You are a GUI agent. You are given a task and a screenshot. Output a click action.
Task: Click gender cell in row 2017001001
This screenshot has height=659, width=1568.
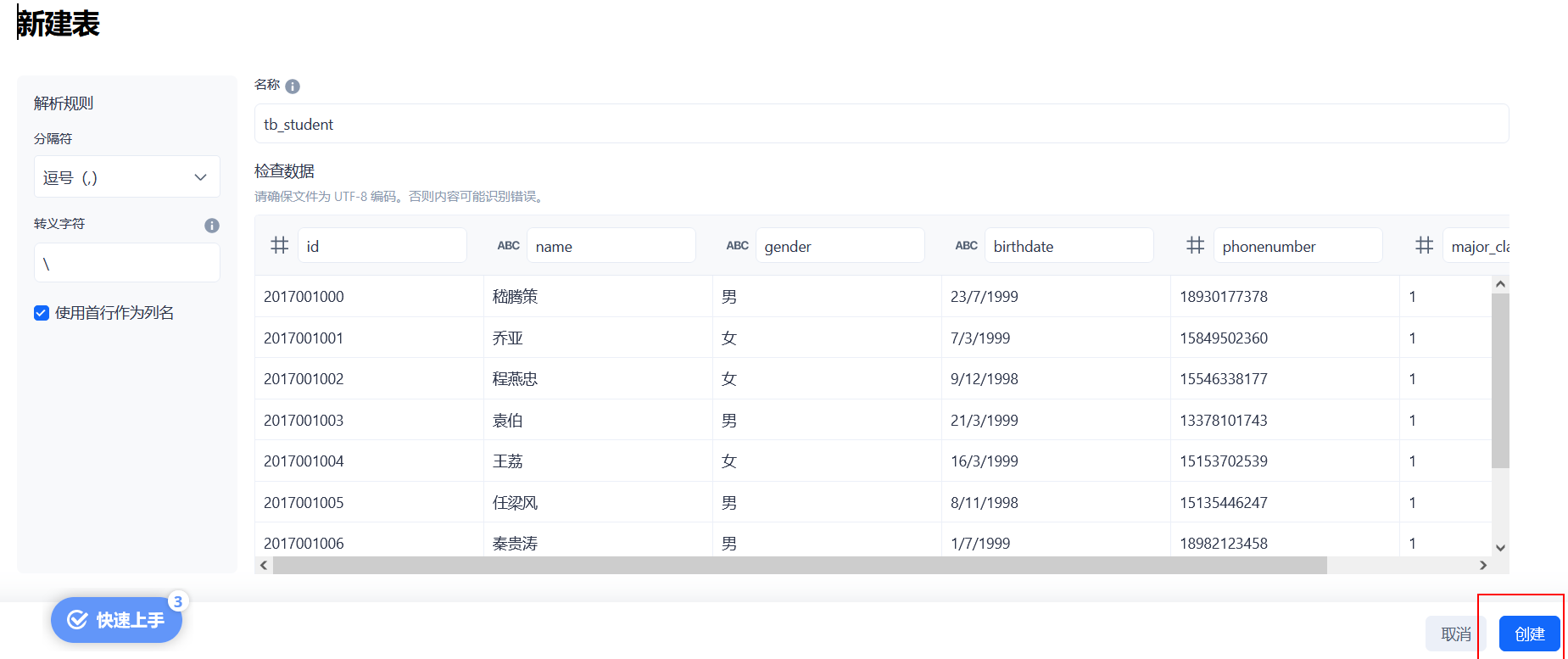pos(827,338)
